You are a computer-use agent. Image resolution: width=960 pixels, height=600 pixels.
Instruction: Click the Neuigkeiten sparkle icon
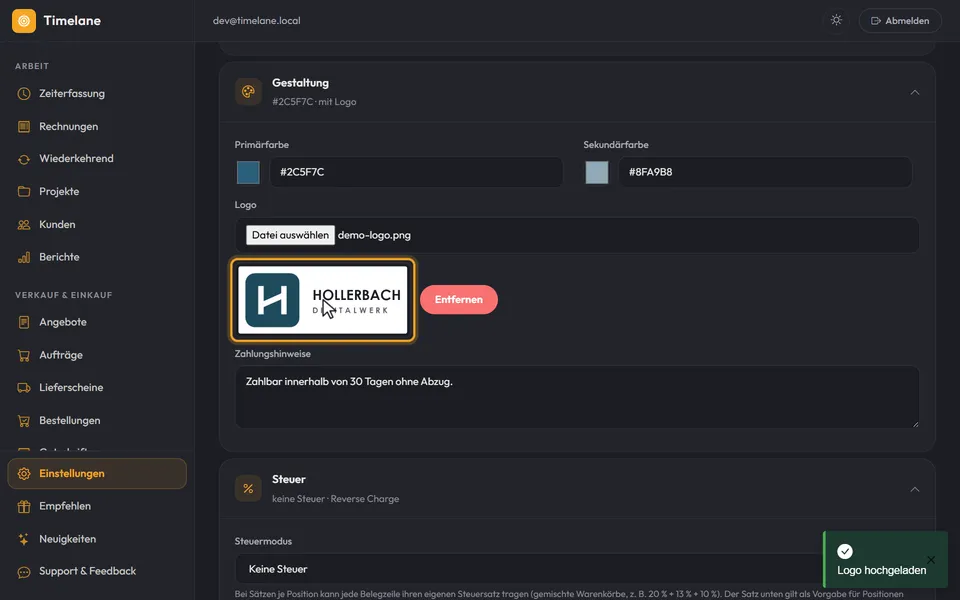tap(24, 539)
